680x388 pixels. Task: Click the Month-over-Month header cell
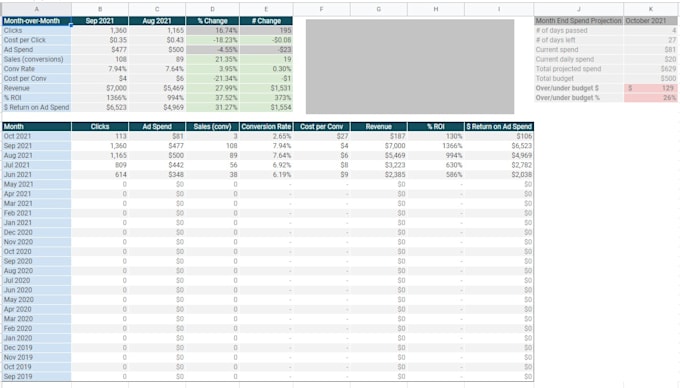tap(36, 21)
